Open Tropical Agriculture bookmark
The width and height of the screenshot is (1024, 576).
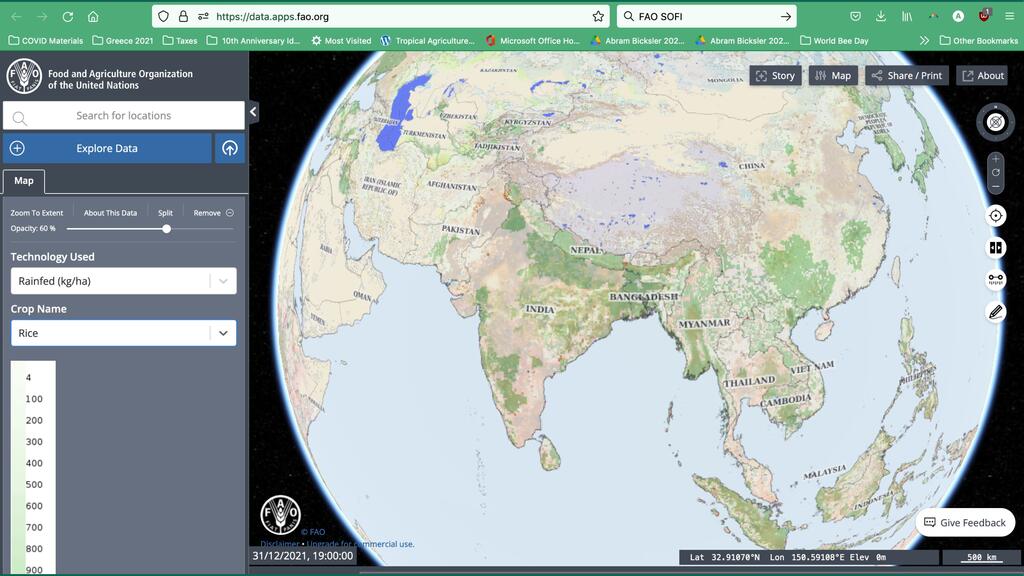click(x=428, y=40)
